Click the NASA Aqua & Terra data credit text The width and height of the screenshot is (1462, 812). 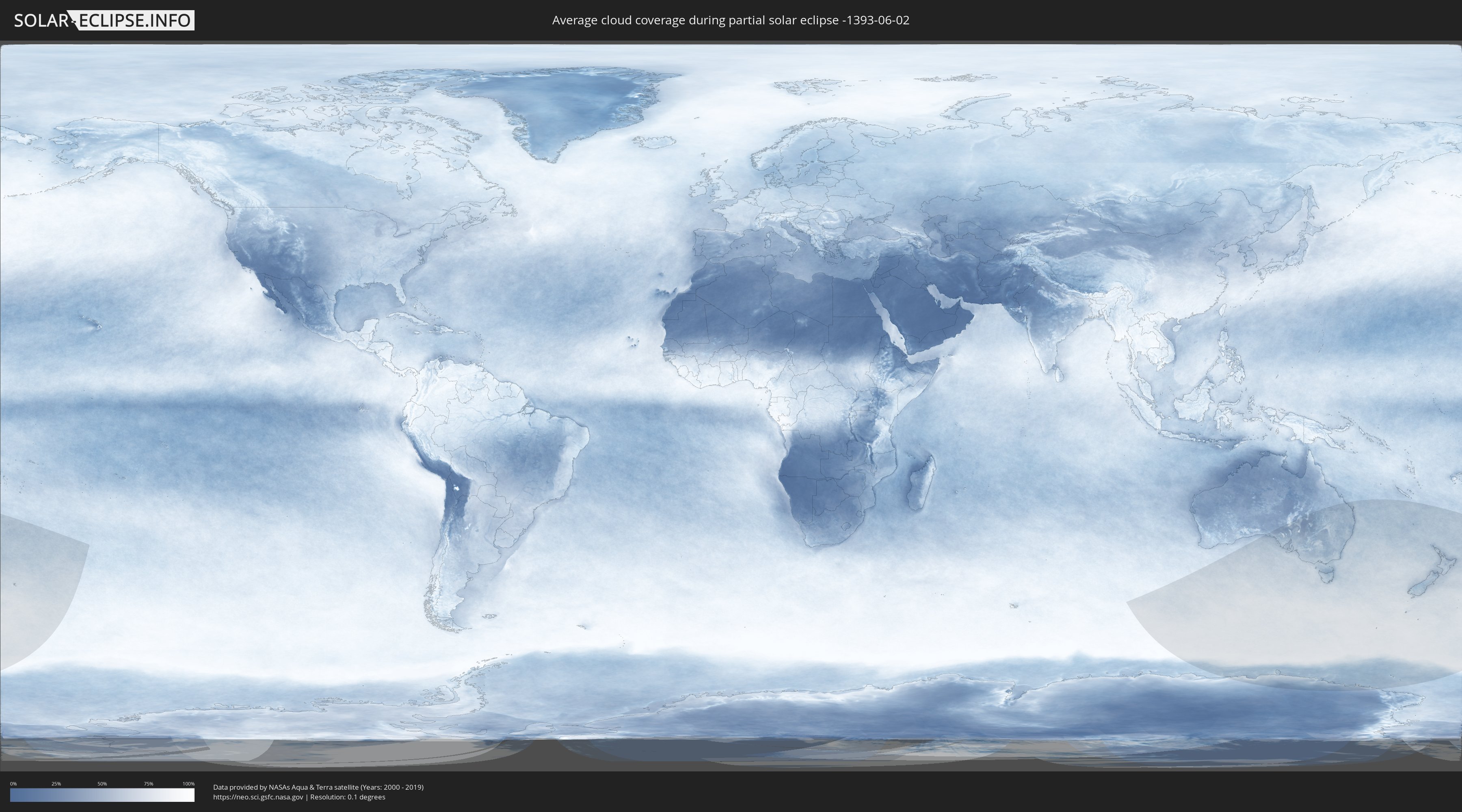tap(318, 787)
